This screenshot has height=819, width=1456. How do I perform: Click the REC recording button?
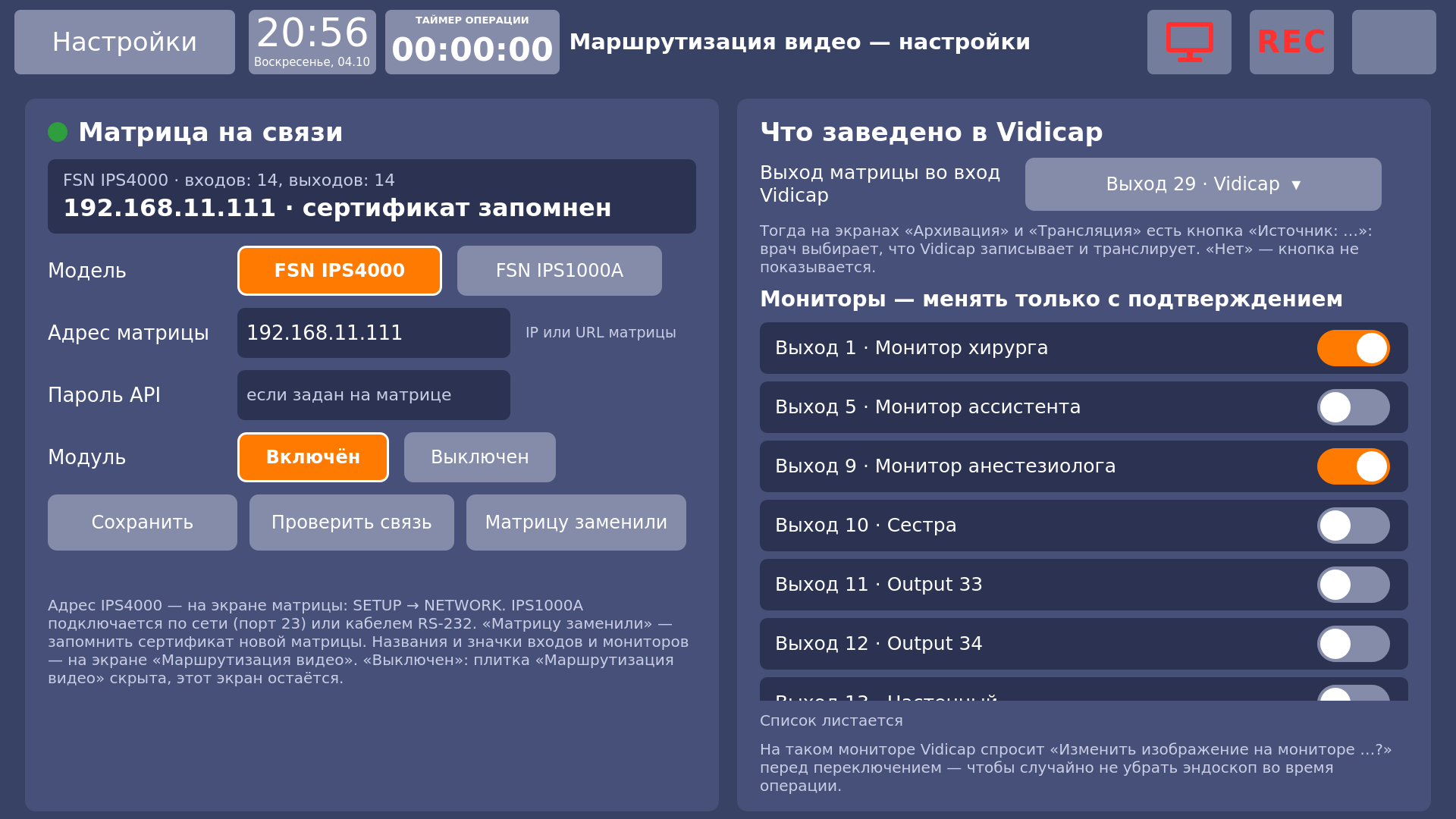(1291, 42)
